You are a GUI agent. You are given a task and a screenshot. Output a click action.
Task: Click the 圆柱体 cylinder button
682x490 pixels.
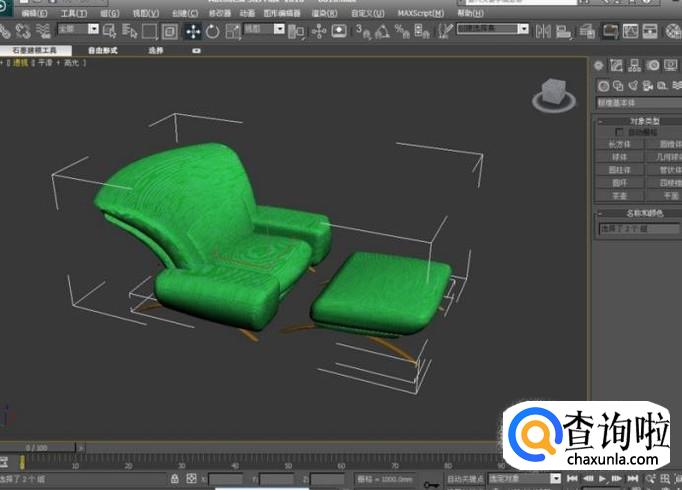[x=620, y=170]
